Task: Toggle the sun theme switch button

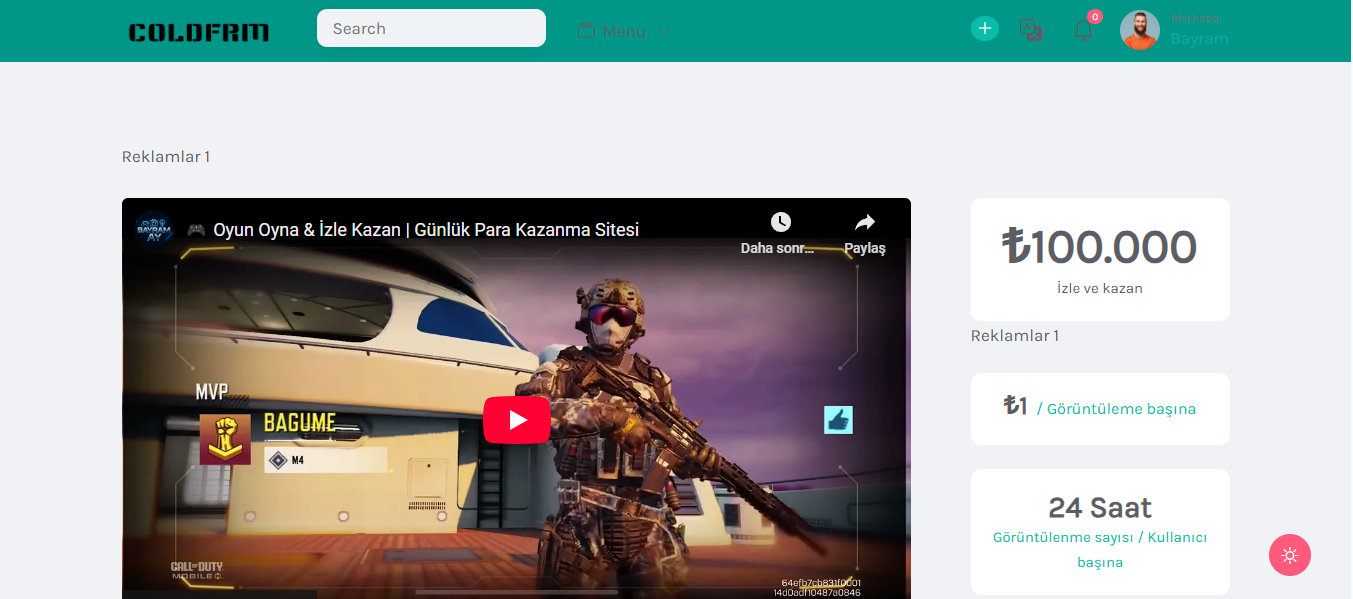Action: pos(1290,555)
